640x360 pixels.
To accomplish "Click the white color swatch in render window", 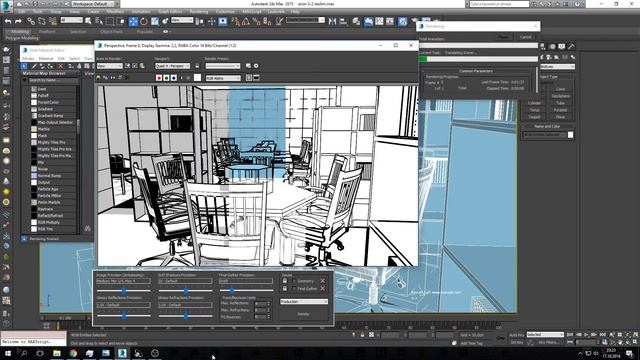I will coord(198,78).
